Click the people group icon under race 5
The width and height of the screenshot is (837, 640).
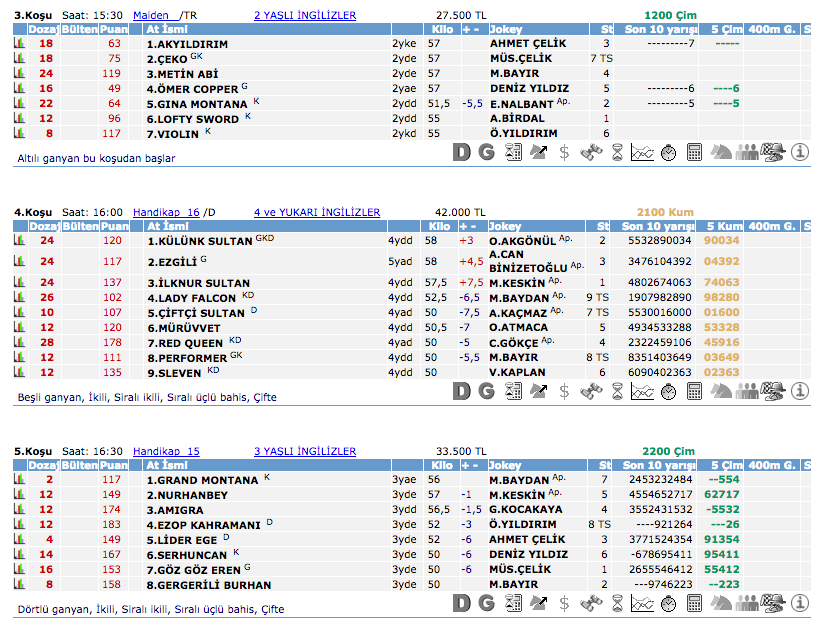[x=746, y=603]
